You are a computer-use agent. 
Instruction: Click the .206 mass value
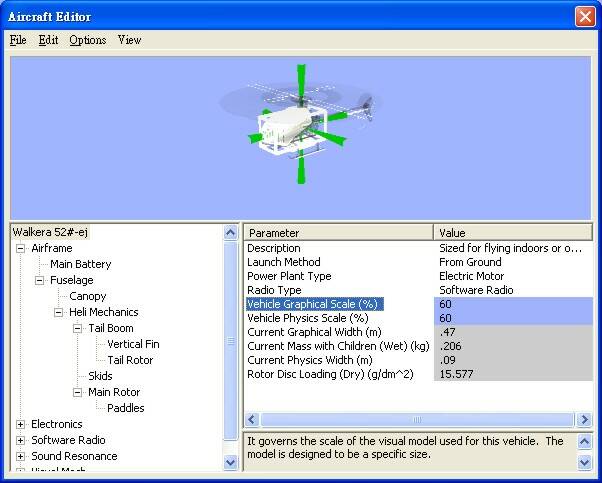(513, 346)
